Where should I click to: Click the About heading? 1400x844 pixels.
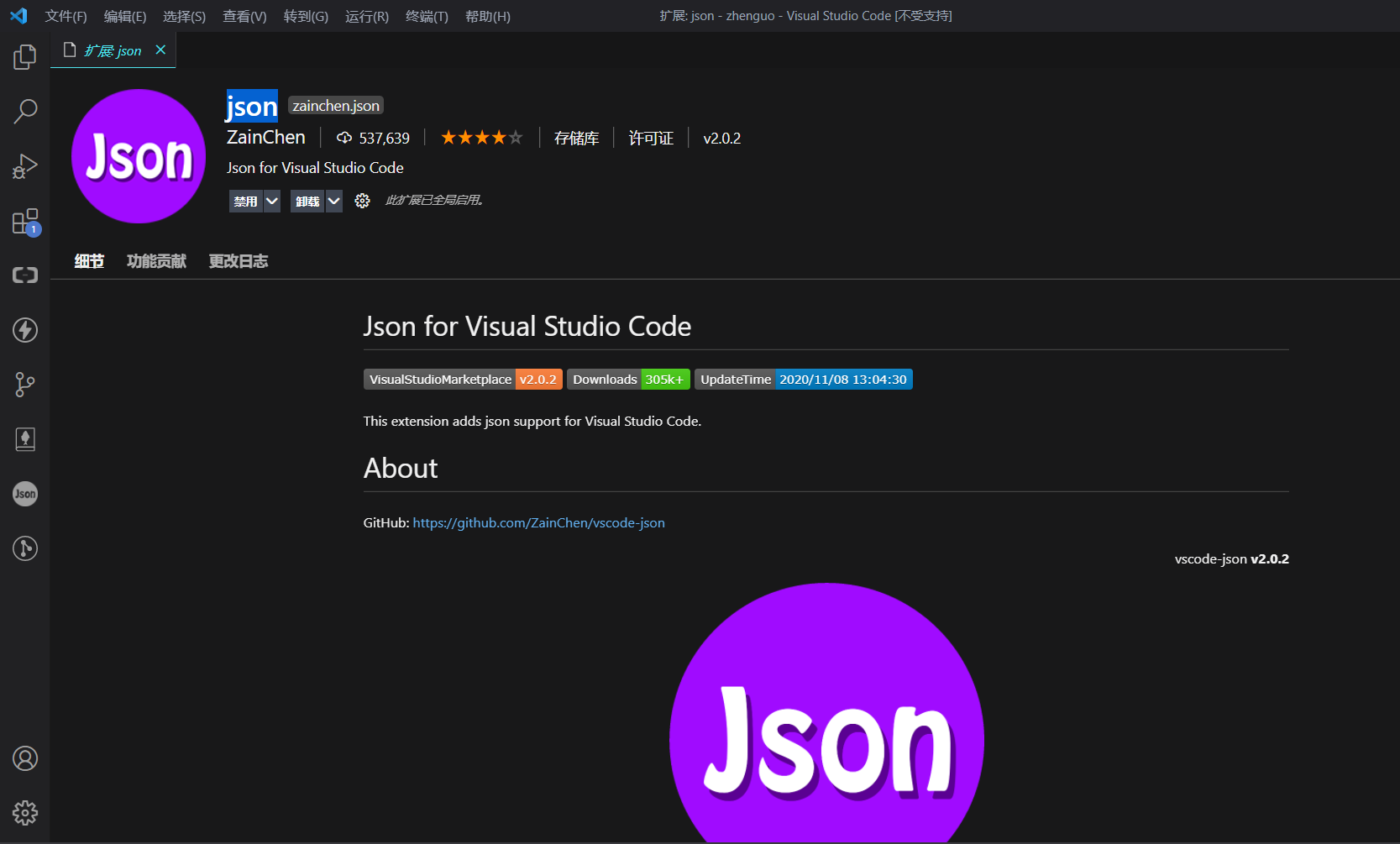click(401, 468)
